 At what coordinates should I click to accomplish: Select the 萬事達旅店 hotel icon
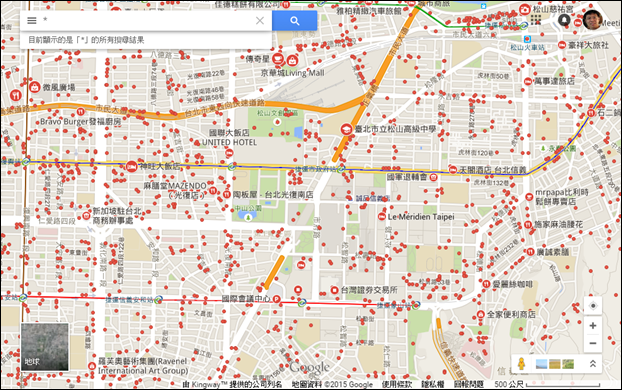point(528,81)
